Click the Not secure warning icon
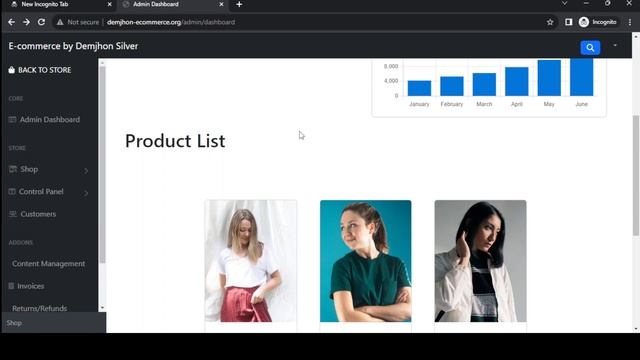The width and height of the screenshot is (640, 360). (60, 22)
